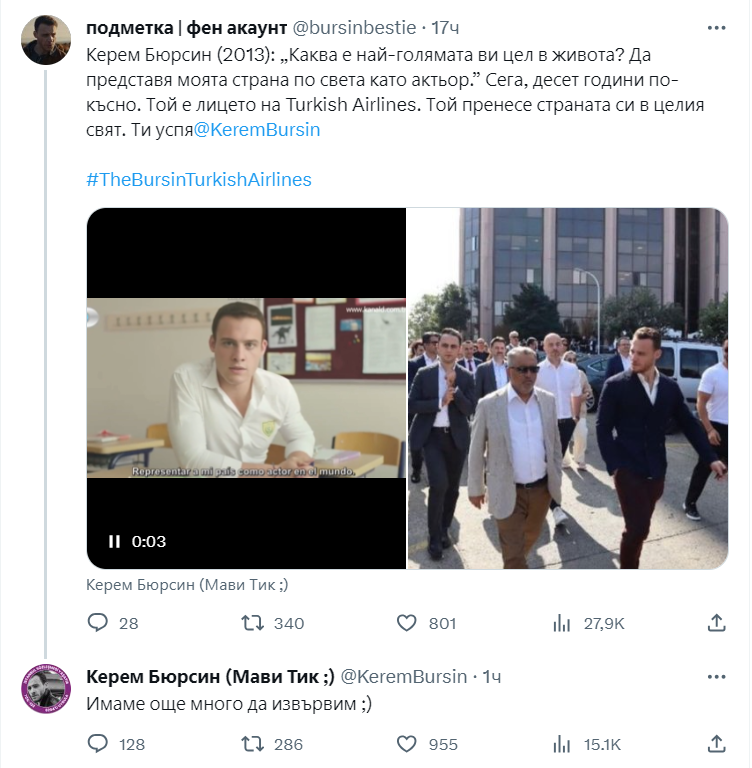
Task: Share Kerem Bursin's reply tweet
Action: click(x=716, y=744)
